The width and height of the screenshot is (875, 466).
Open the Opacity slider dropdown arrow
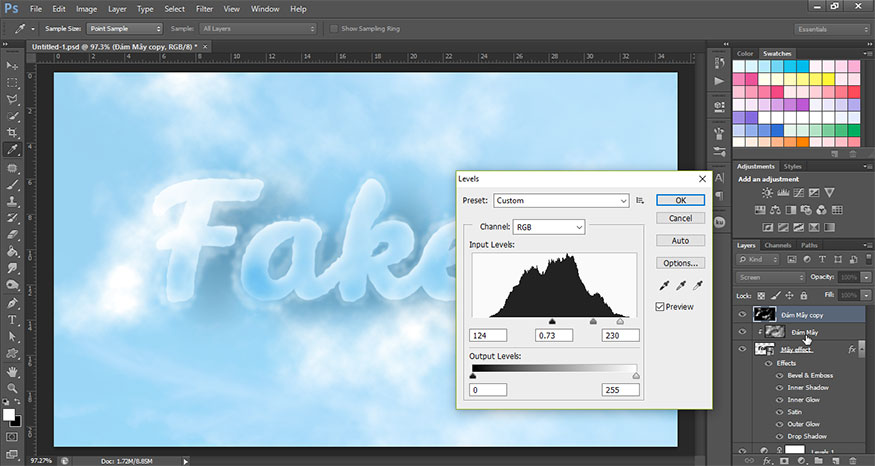[866, 277]
